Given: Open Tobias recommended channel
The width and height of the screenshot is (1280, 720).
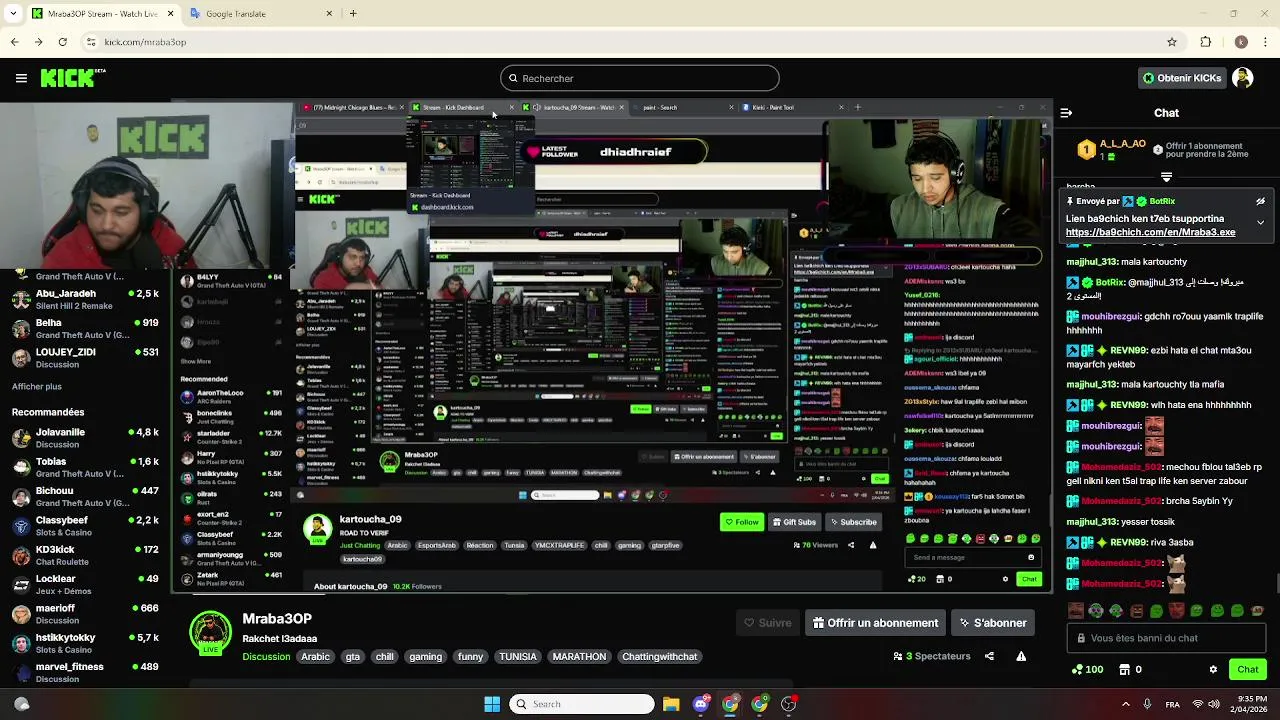Looking at the screenshot, I should coord(85,467).
